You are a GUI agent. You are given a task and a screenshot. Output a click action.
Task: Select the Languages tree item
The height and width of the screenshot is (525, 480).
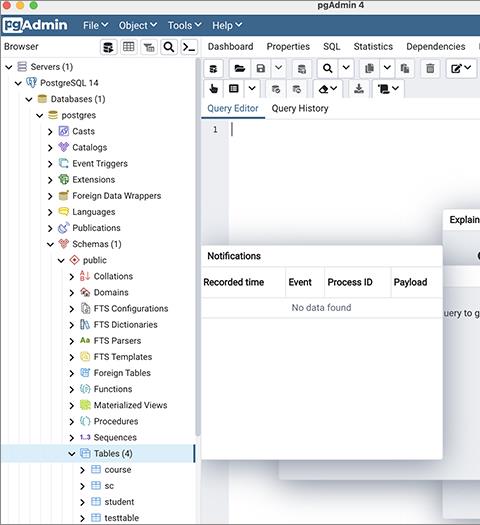pyautogui.click(x=93, y=212)
